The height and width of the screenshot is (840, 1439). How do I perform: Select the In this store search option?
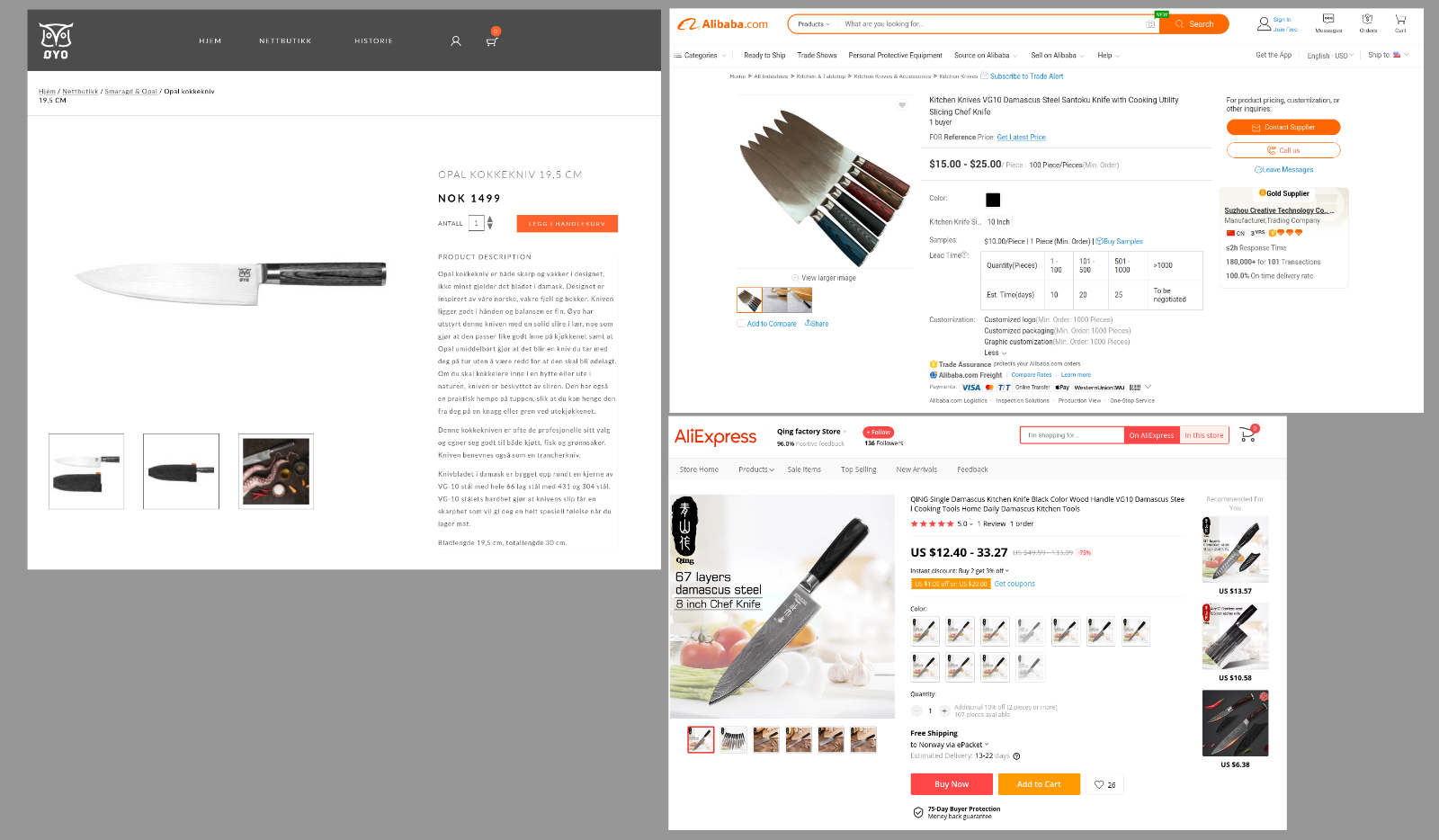tap(1203, 435)
